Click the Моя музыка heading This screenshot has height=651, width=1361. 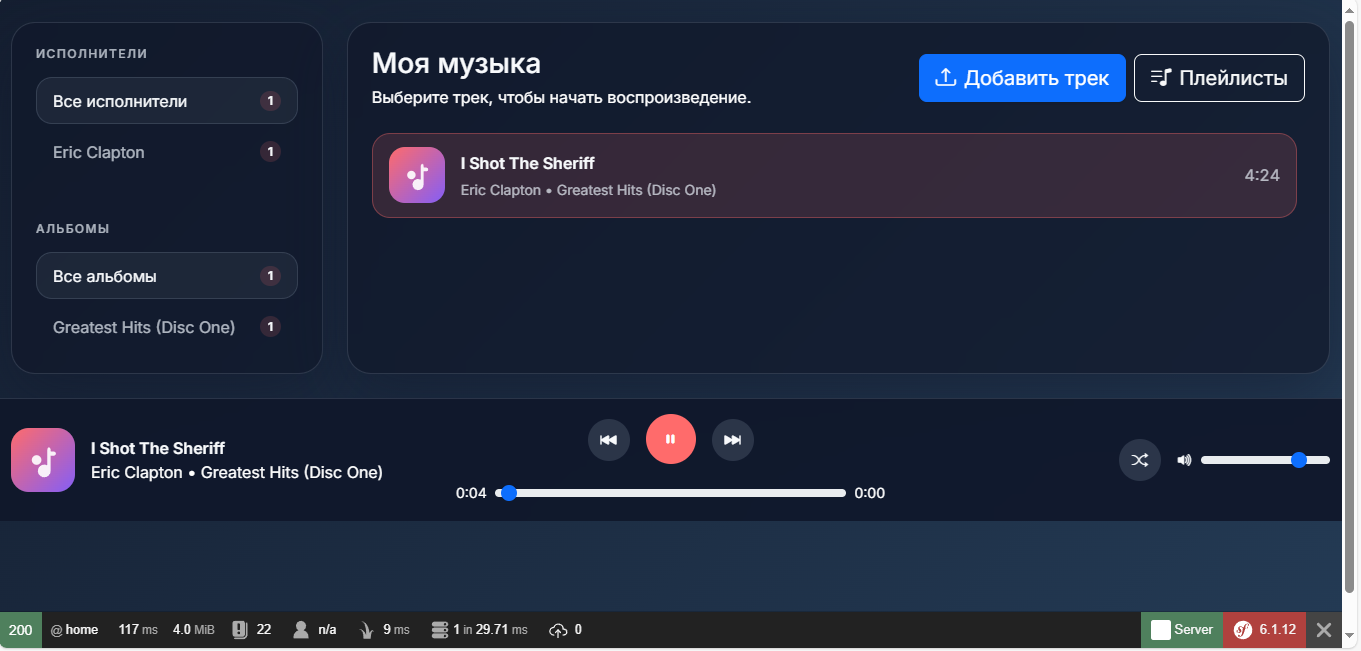(456, 64)
